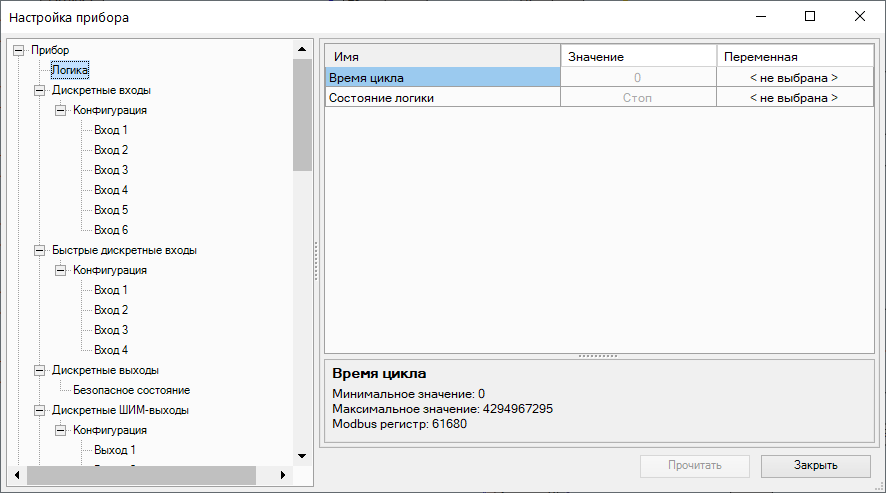Screen dimensions: 886x493
Task: Click the Значение column header
Action: pyautogui.click(x=638, y=57)
